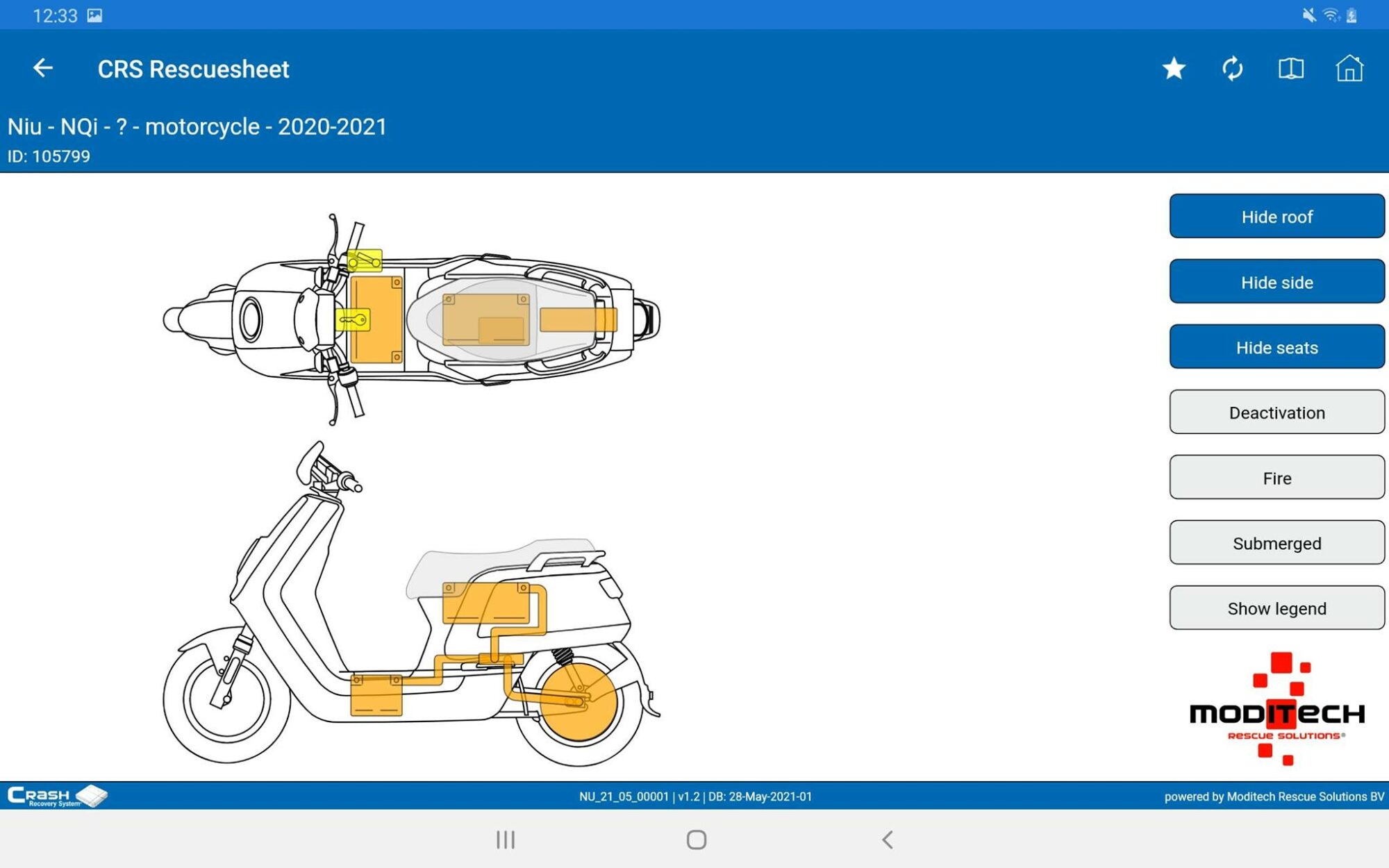Toggle Hide roof layer

1276,217
